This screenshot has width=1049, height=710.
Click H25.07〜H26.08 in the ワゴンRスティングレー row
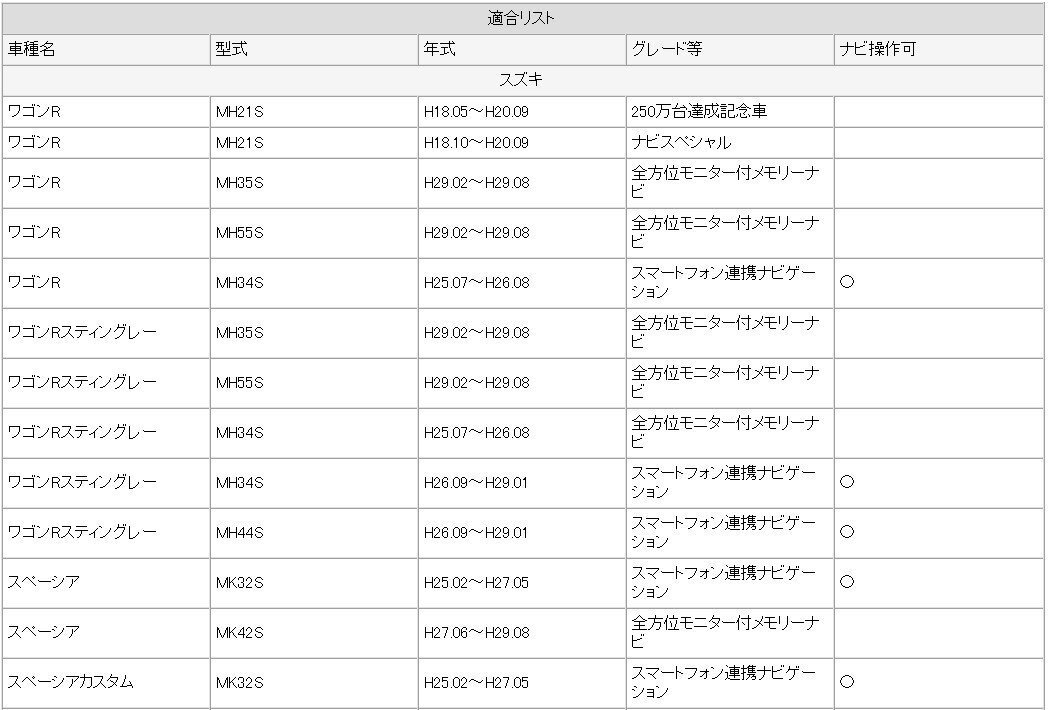click(476, 433)
